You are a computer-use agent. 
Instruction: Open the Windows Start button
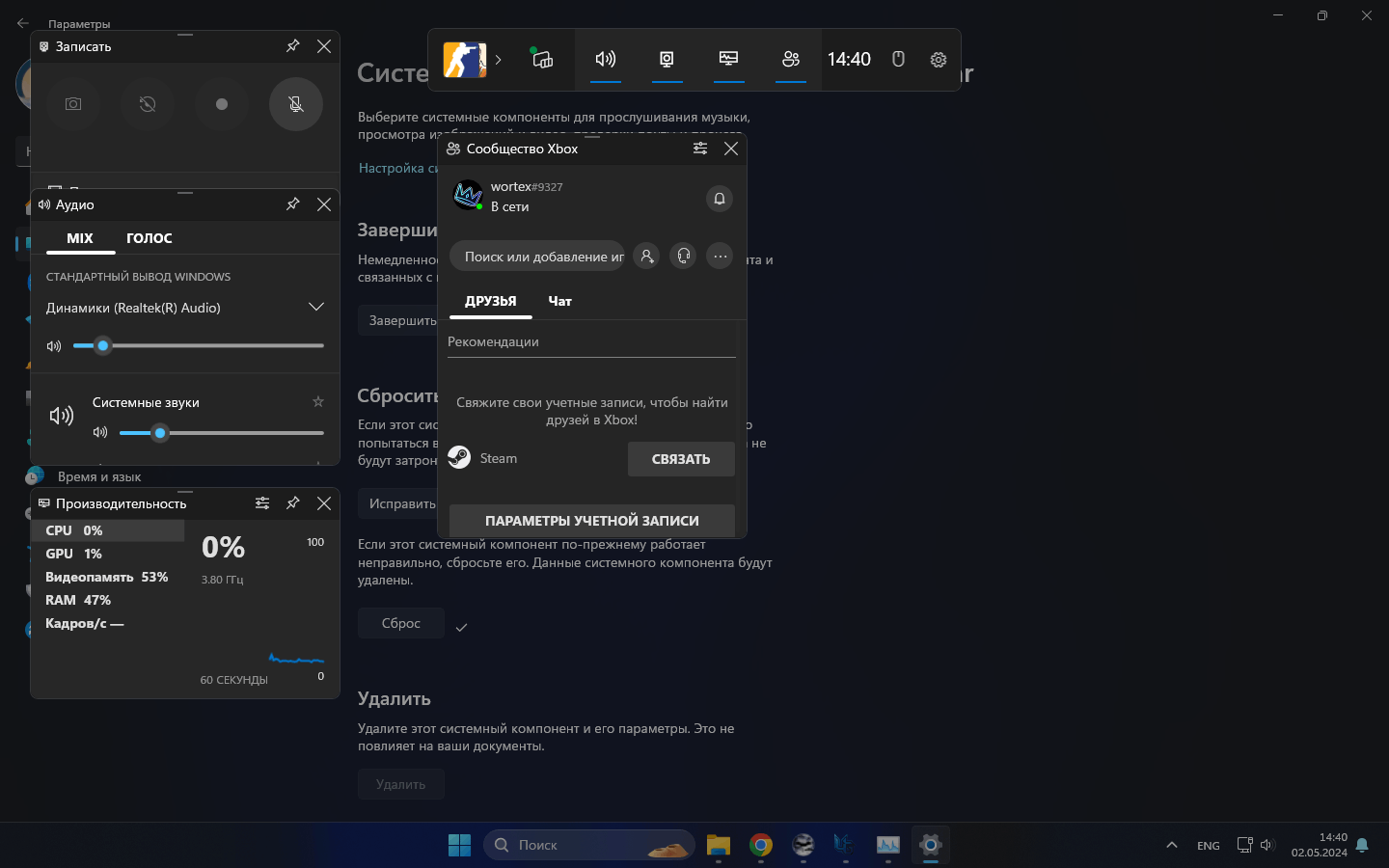pyautogui.click(x=460, y=845)
